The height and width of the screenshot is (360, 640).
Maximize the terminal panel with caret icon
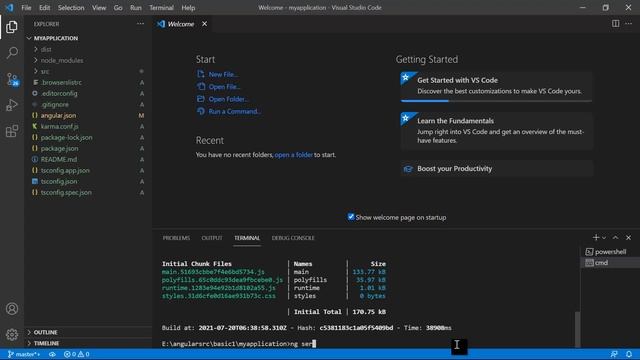click(616, 238)
